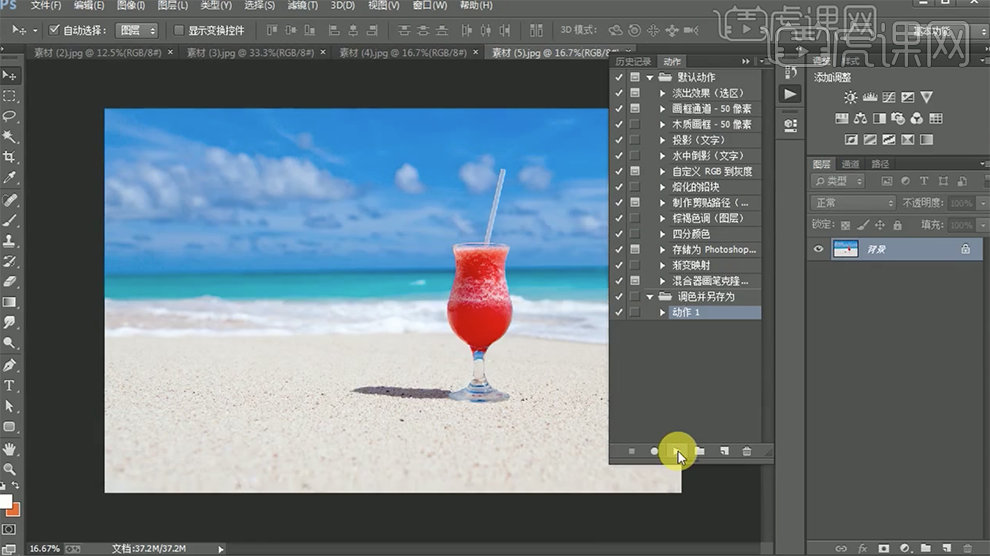
Task: Click the delete action trash icon
Action: point(746,452)
